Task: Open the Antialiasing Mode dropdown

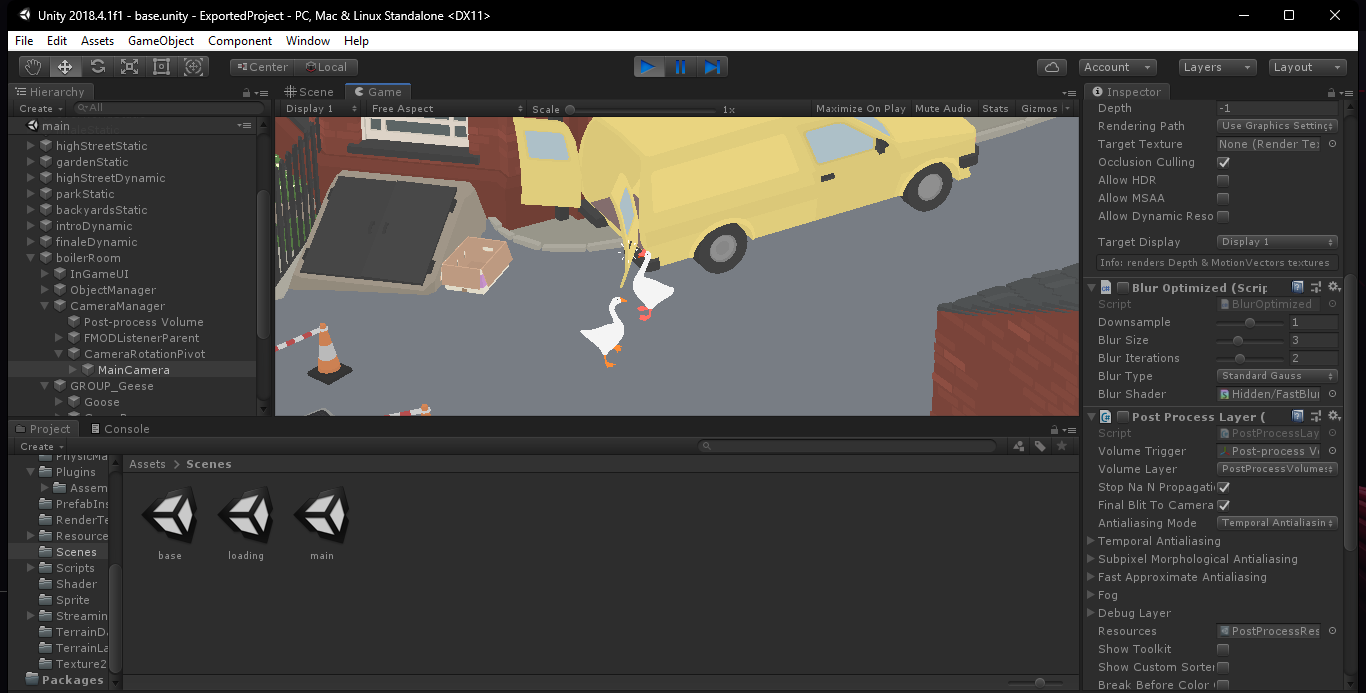Action: [1277, 523]
